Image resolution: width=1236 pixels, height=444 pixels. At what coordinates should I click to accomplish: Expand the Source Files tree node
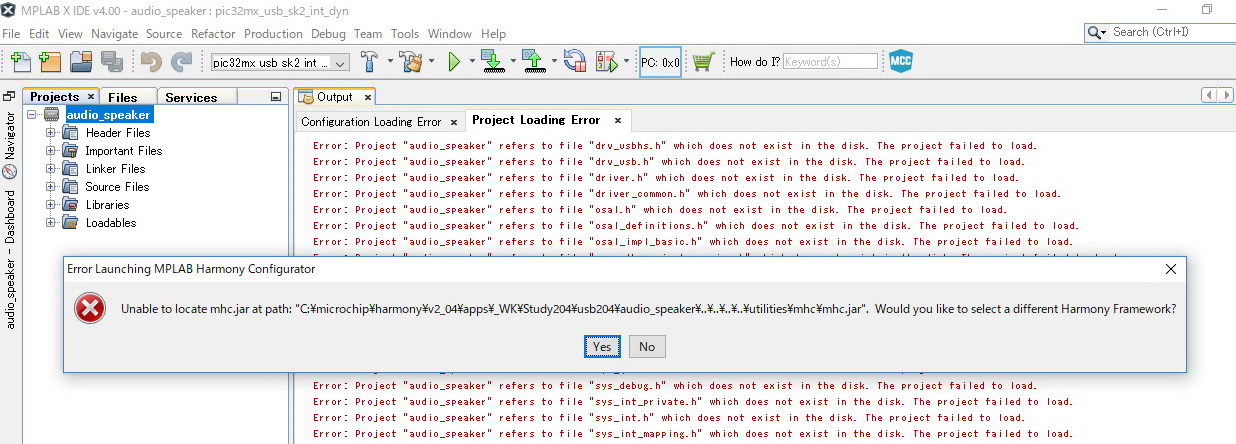click(x=51, y=187)
